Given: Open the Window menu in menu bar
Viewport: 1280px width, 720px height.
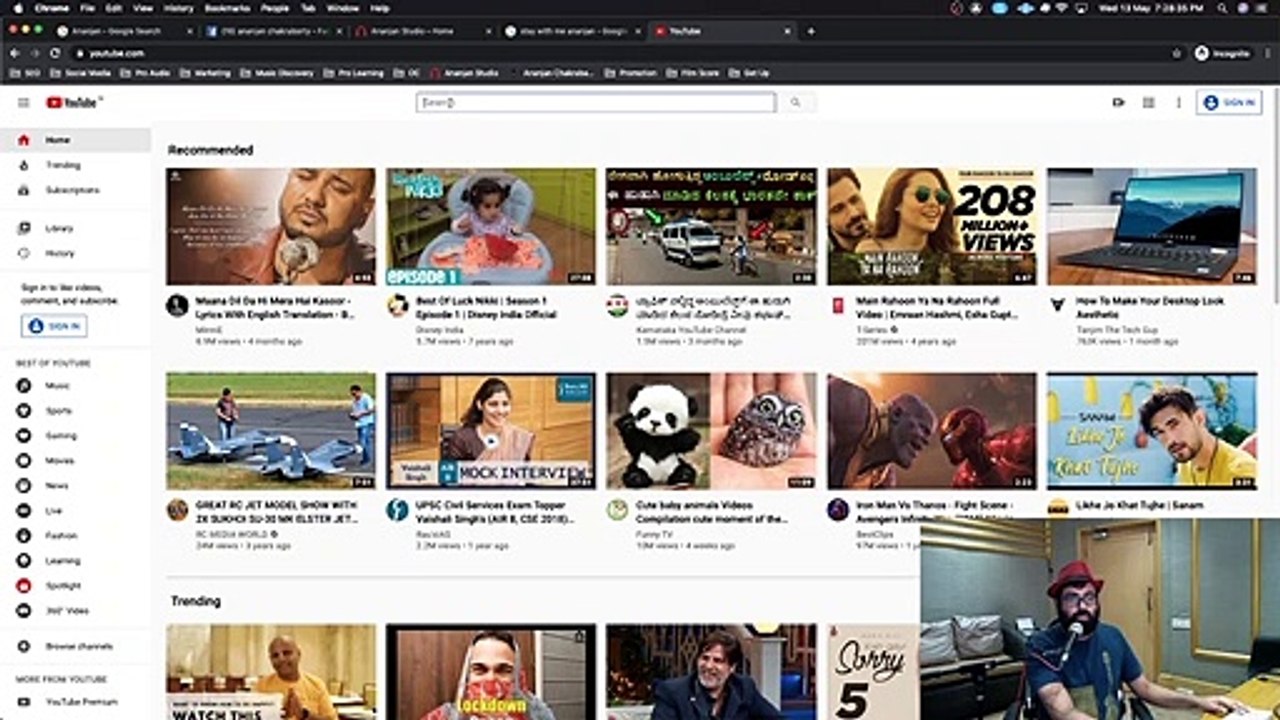Looking at the screenshot, I should coord(342,8).
